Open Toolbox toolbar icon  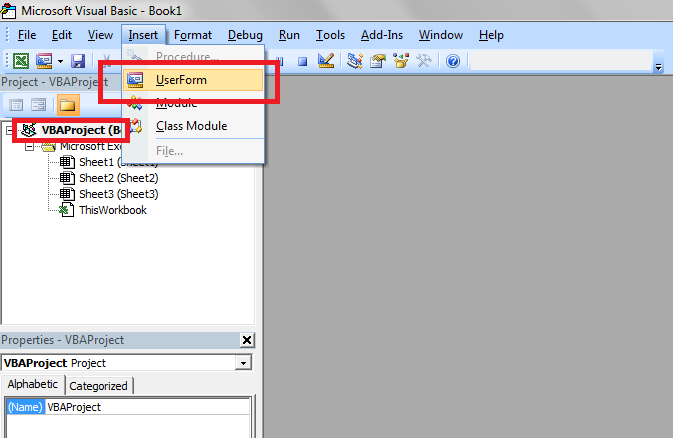pos(424,61)
